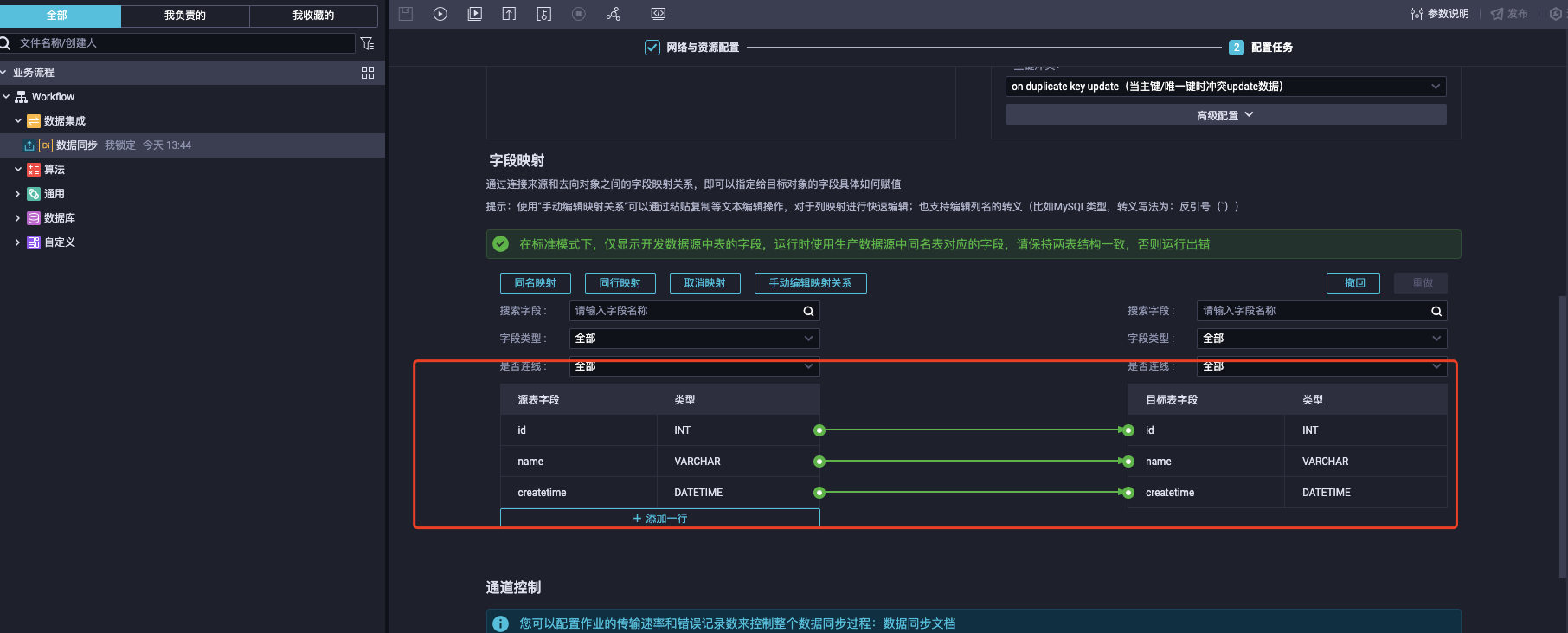This screenshot has width=1568, height=633.
Task: Click the 取消映射 button
Action: pos(705,283)
